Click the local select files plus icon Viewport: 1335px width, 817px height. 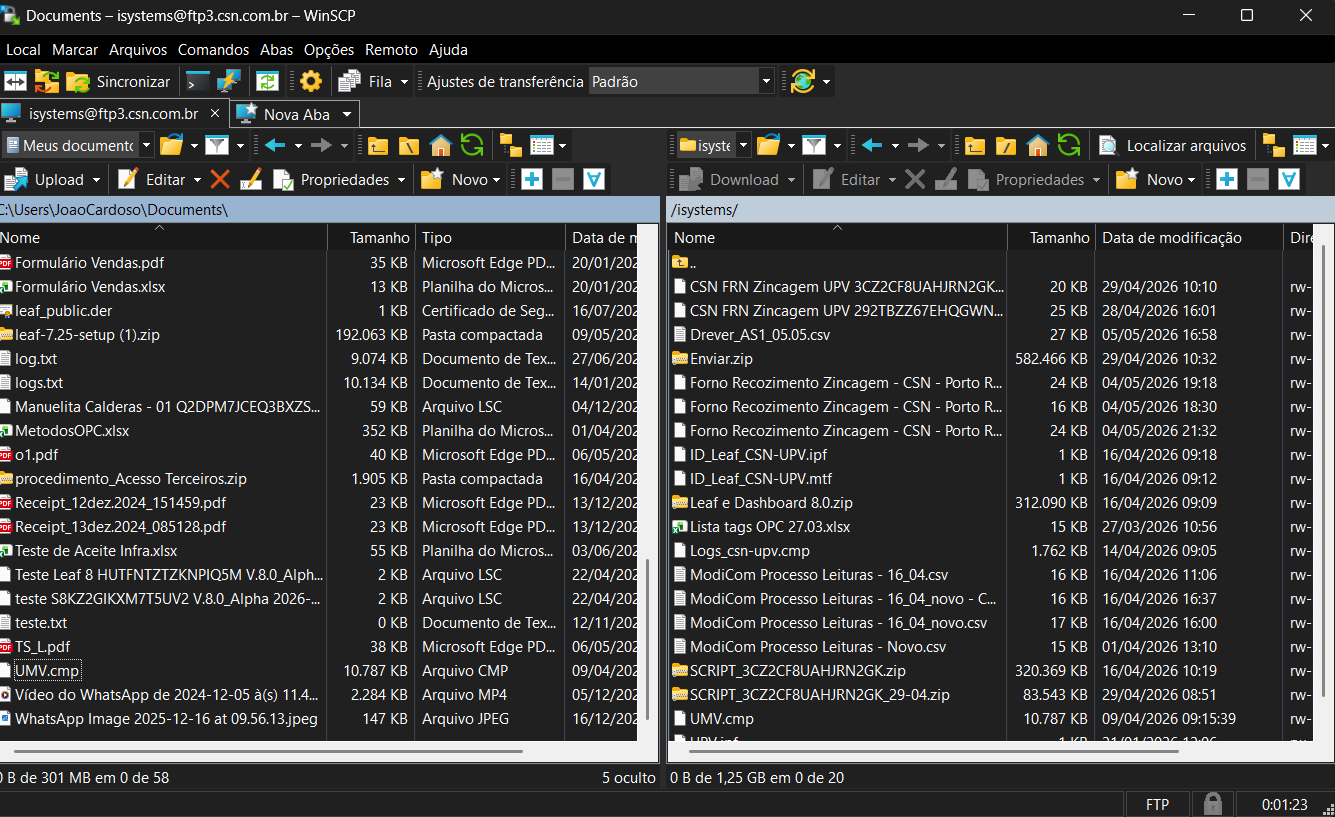coord(531,180)
